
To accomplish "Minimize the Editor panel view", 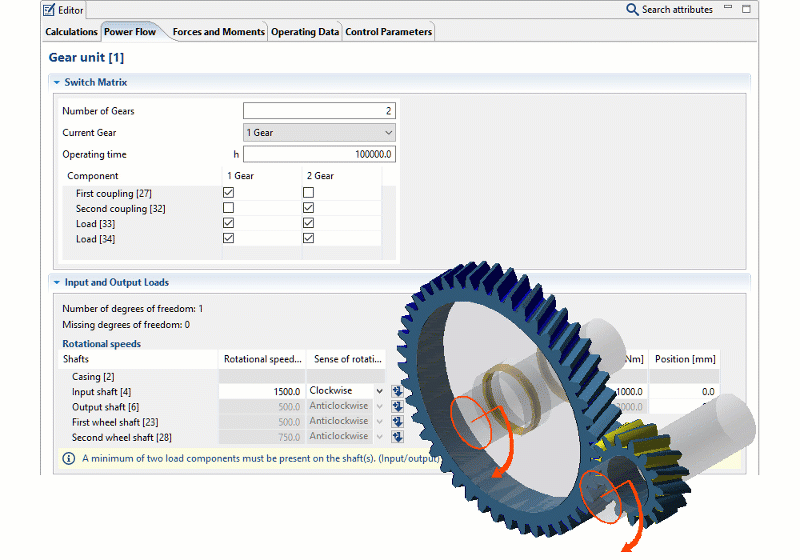I will [x=728, y=8].
